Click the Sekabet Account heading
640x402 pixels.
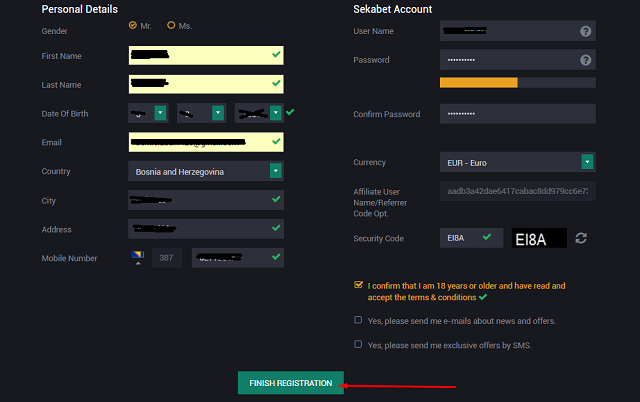tap(392, 9)
